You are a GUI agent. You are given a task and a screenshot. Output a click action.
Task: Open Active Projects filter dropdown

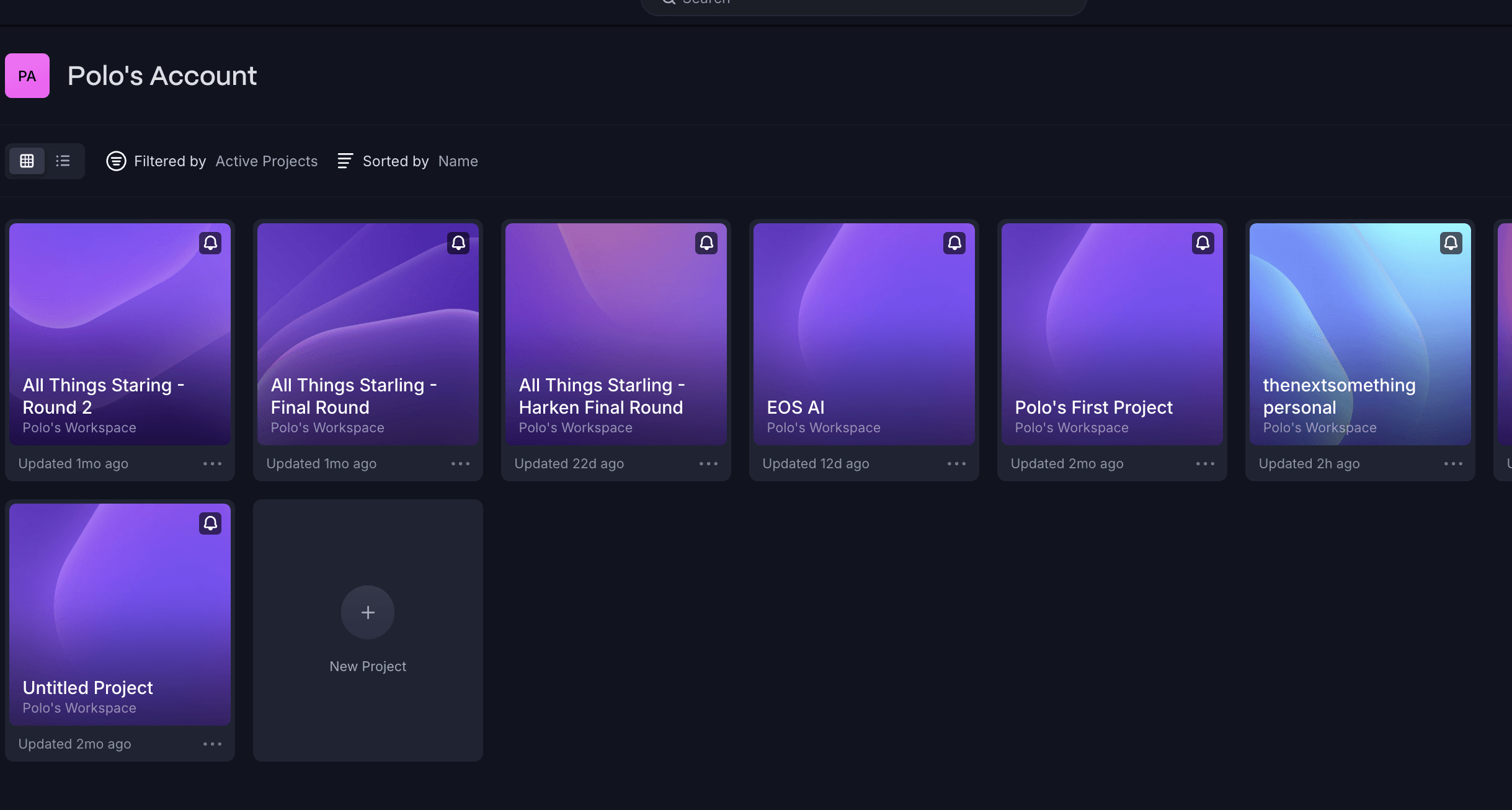click(266, 161)
